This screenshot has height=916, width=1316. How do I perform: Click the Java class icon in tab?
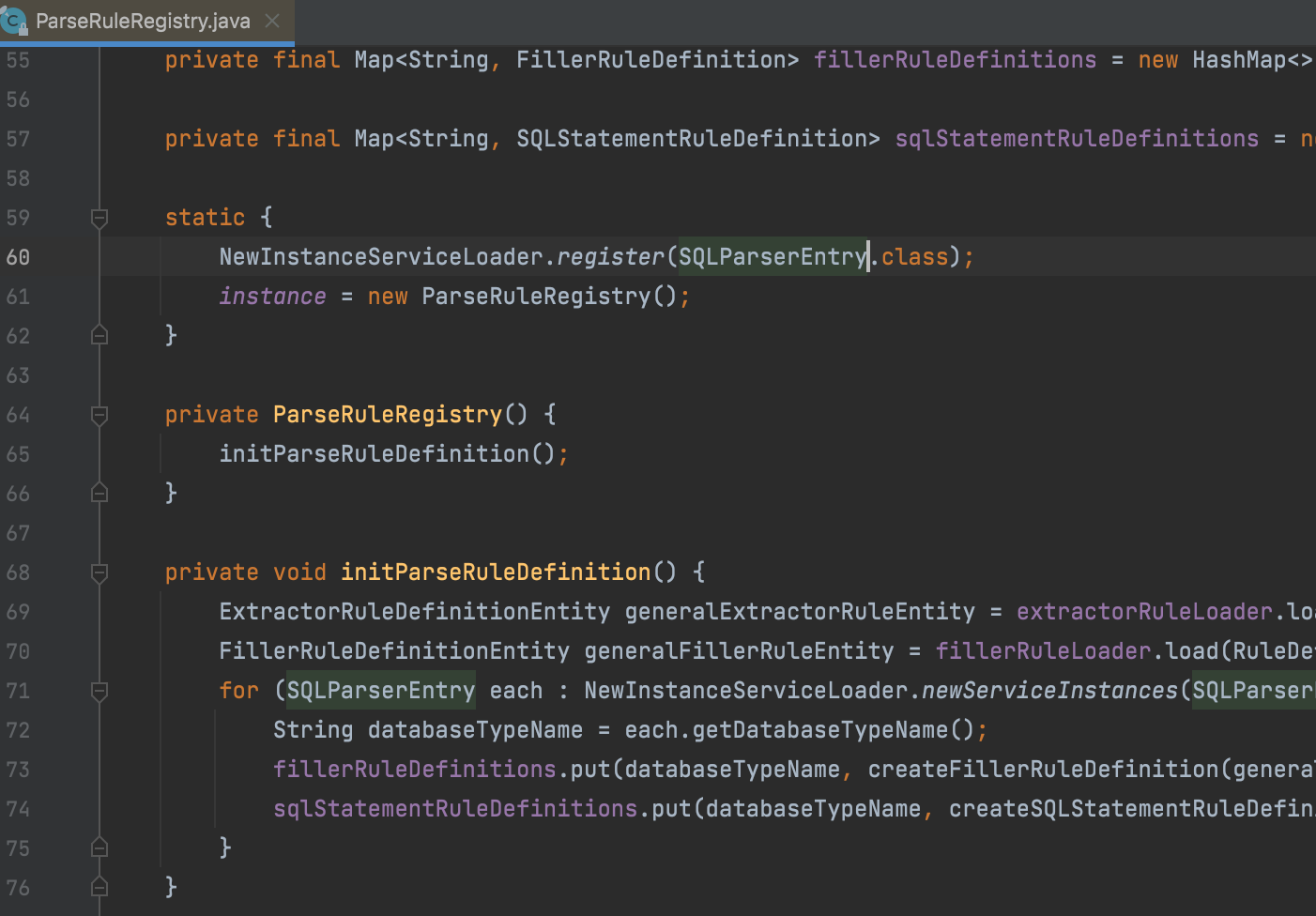pyautogui.click(x=13, y=21)
